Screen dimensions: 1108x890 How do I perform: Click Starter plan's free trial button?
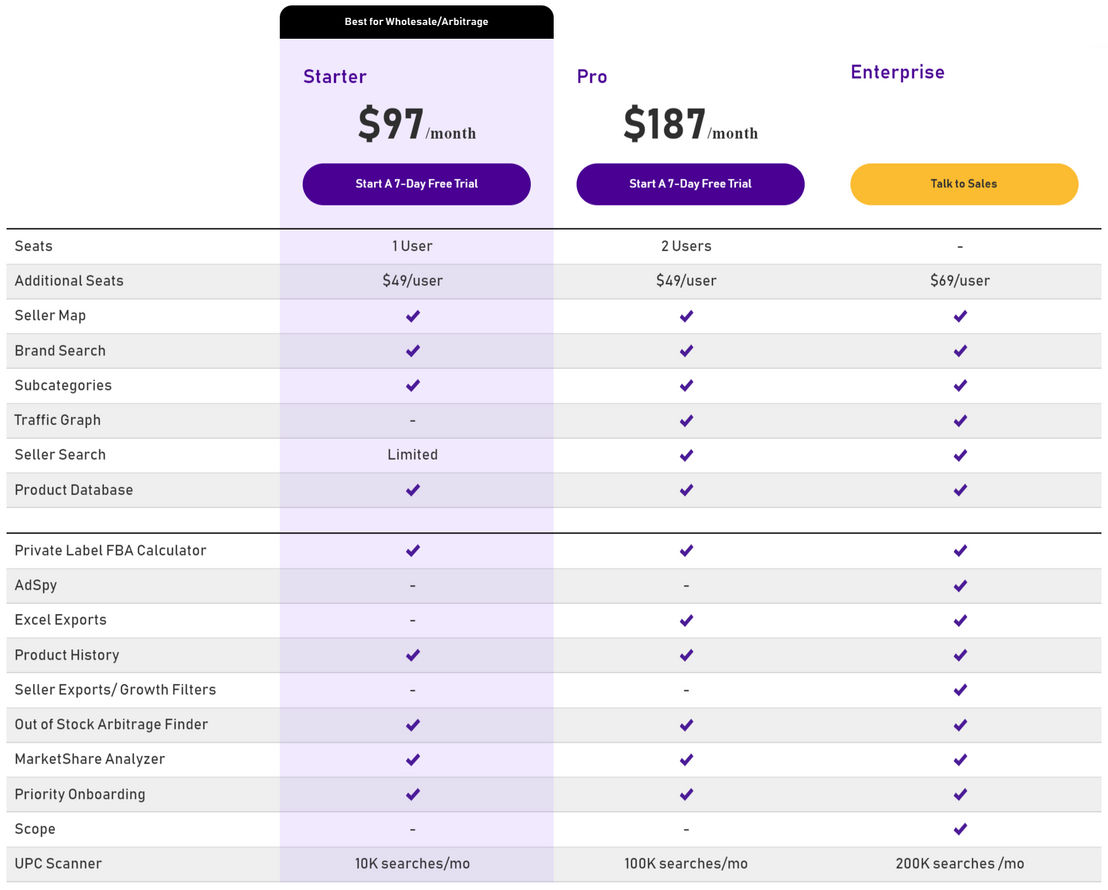416,184
